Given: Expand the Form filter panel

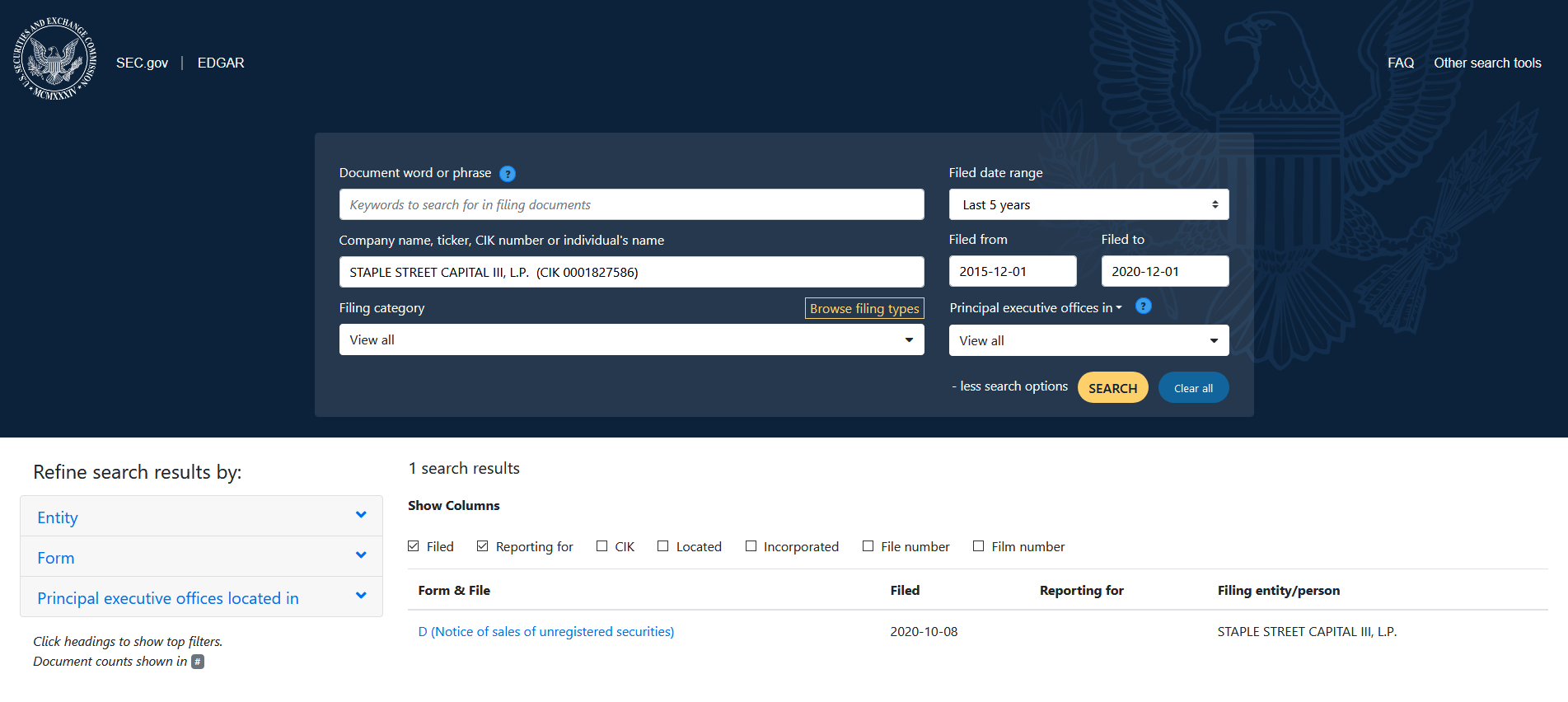Looking at the screenshot, I should click(x=201, y=557).
